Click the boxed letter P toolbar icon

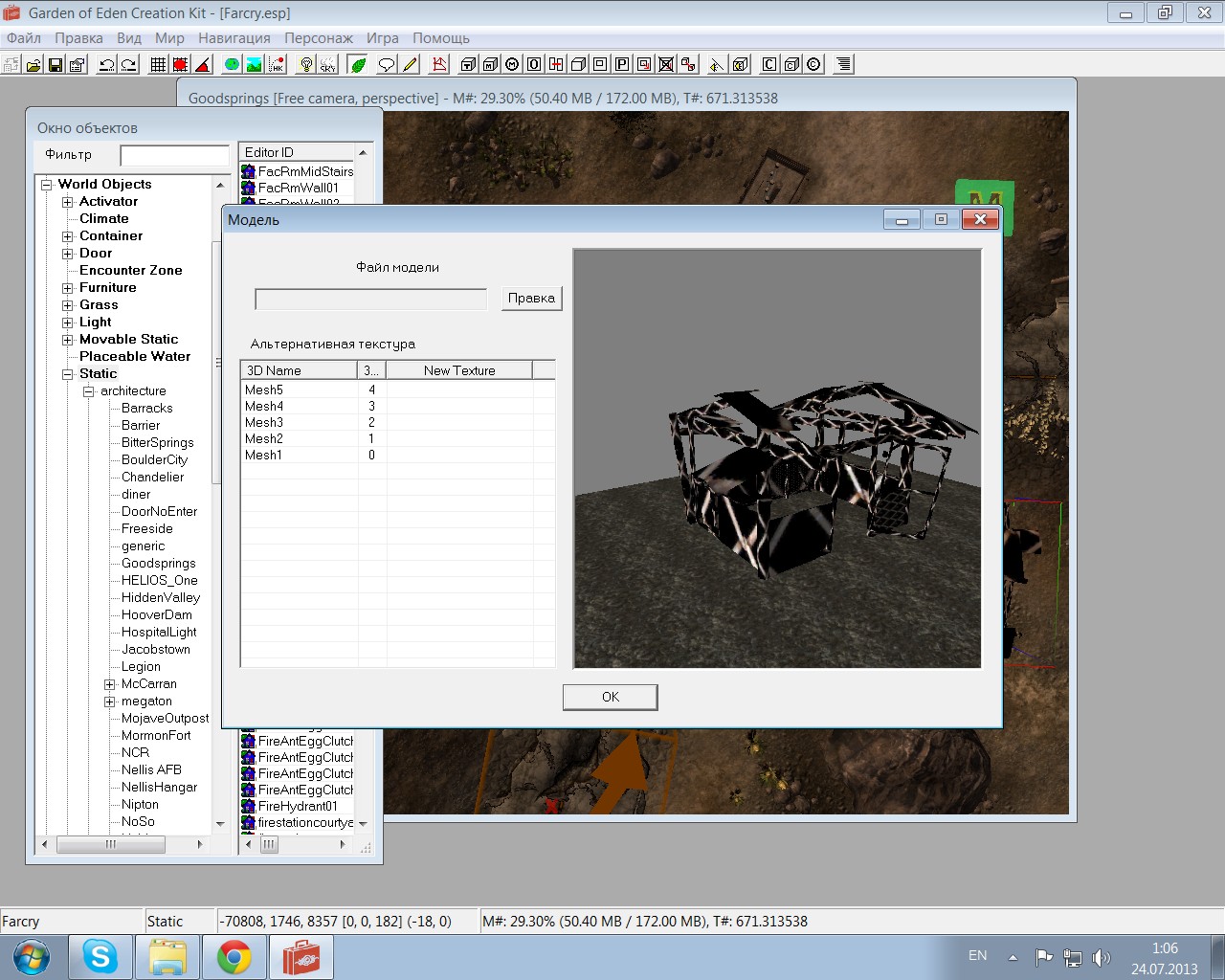coord(622,64)
